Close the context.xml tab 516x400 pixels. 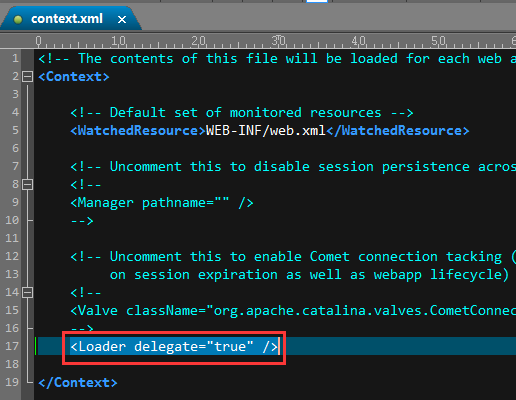click(122, 20)
